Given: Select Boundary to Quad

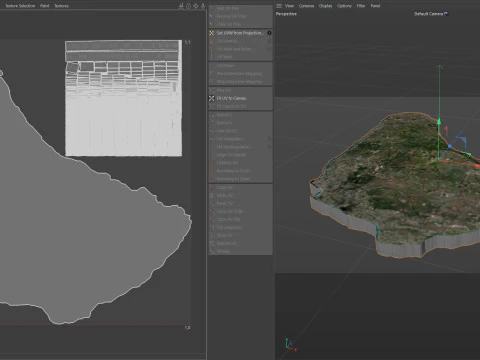Looking at the screenshot, I should pos(240,179).
